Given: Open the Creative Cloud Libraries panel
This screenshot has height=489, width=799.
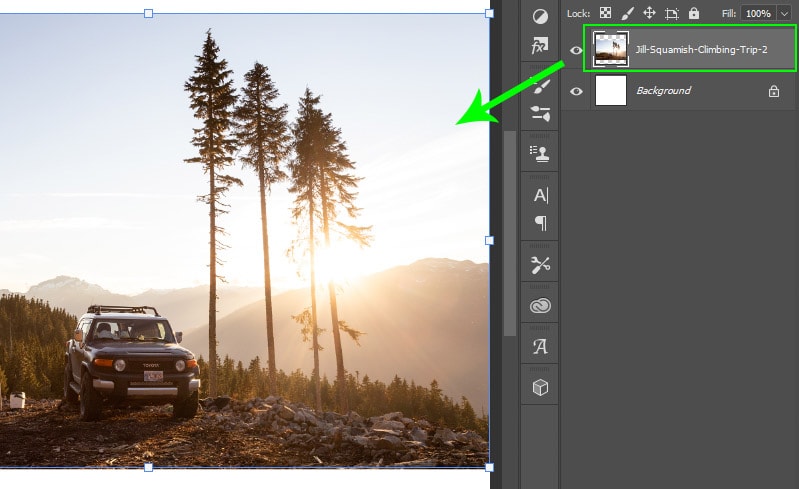Looking at the screenshot, I should pyautogui.click(x=540, y=306).
